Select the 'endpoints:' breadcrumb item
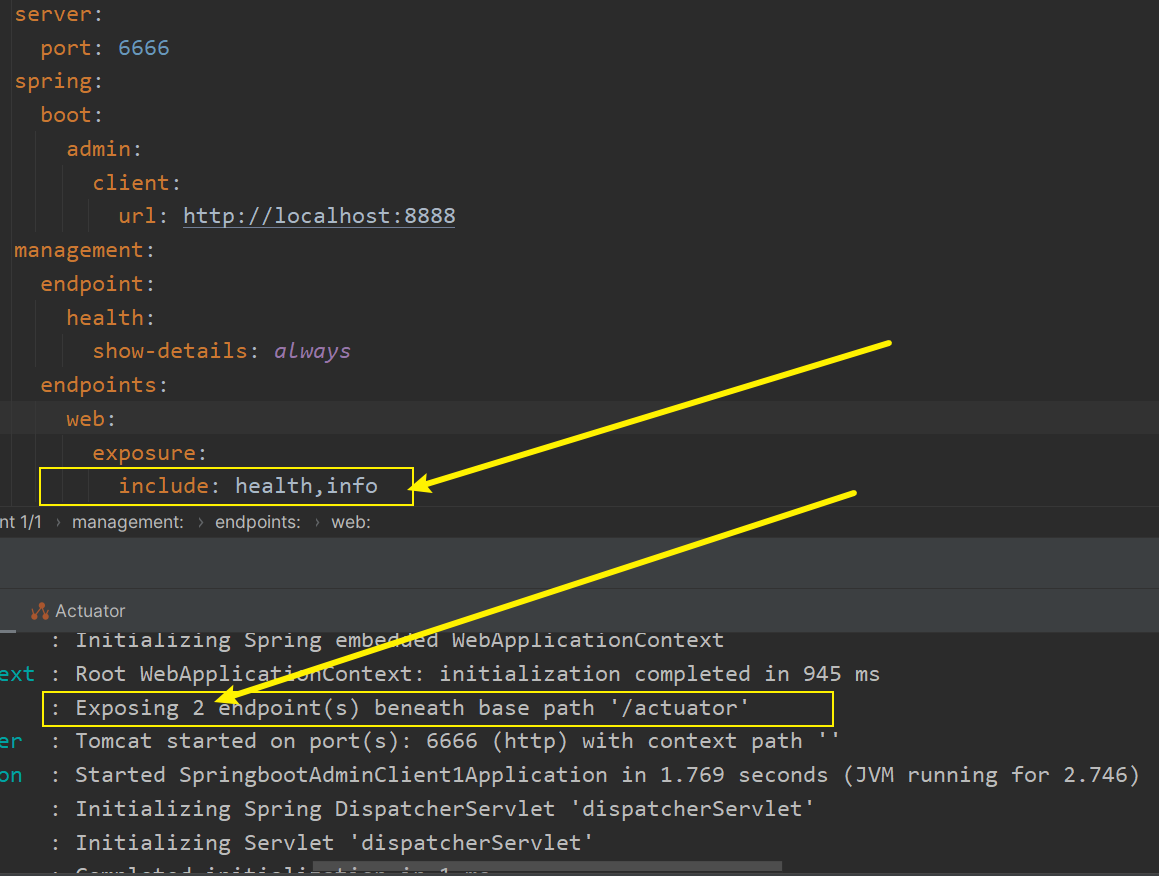 pos(257,522)
